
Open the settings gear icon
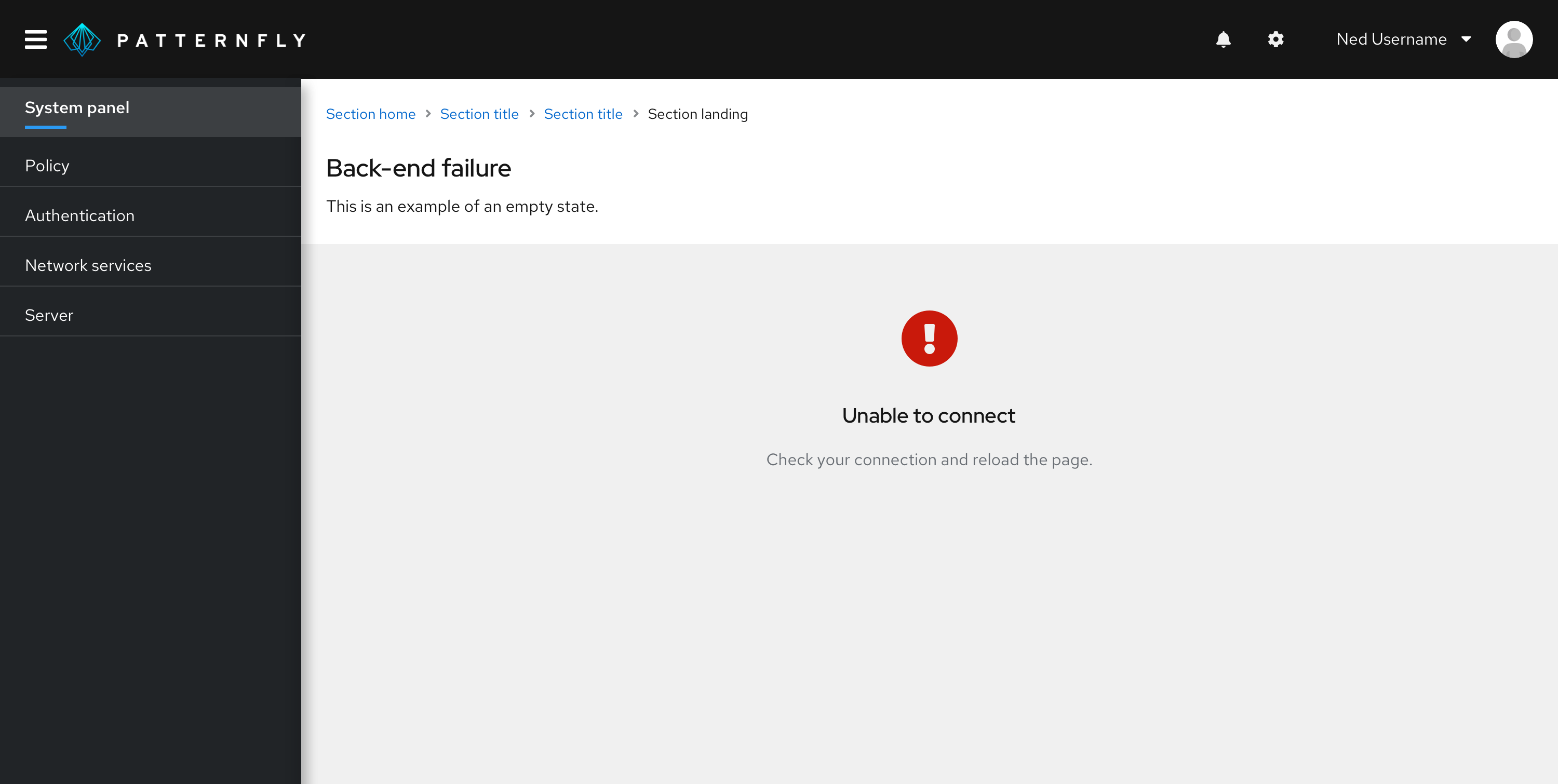click(x=1275, y=39)
